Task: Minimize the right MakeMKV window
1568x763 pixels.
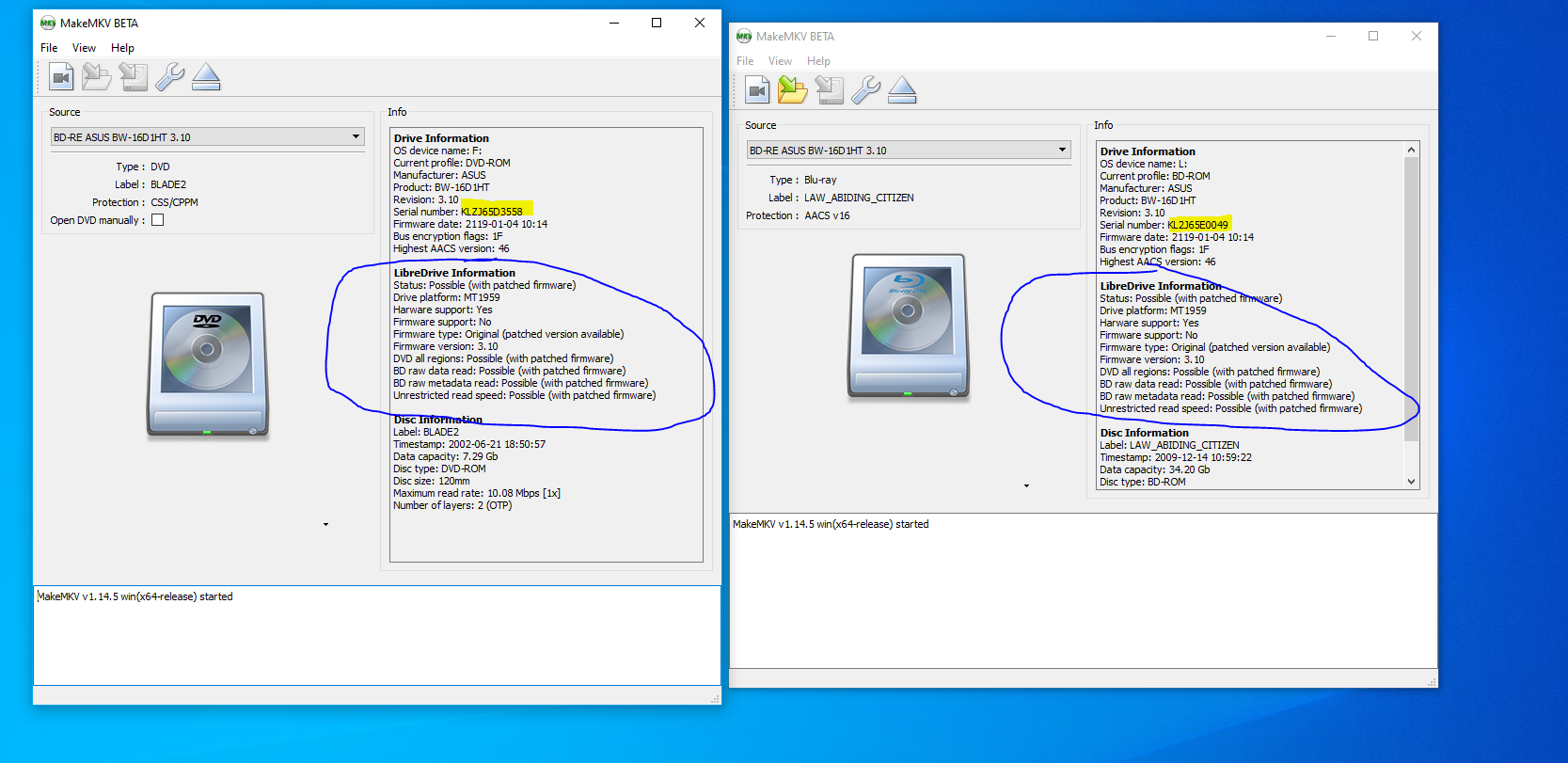Action: 1331,36
